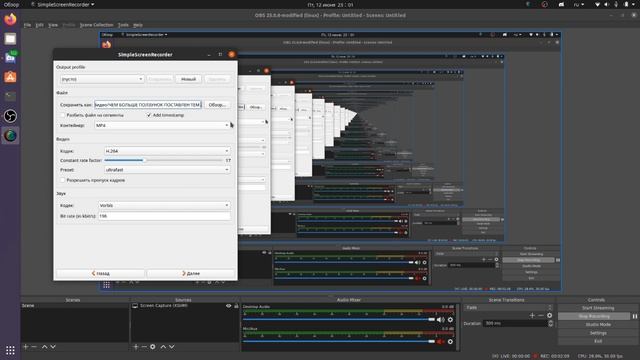Screen dimensions: 640x360
Task: Click the SimpleScreenRecorder dock icon
Action: point(10,136)
